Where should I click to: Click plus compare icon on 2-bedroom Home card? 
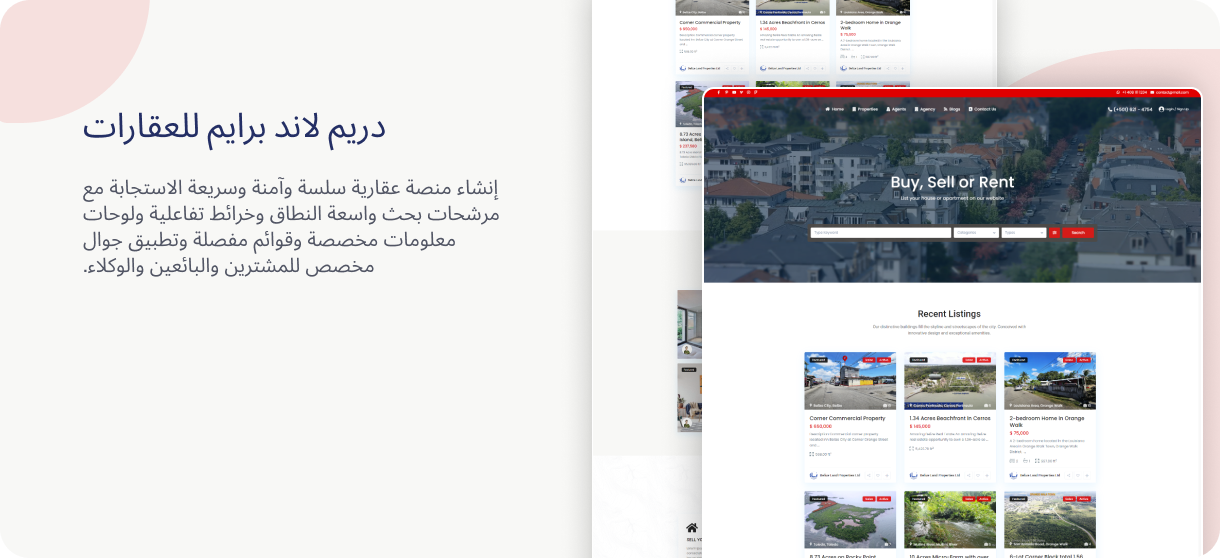(1087, 475)
